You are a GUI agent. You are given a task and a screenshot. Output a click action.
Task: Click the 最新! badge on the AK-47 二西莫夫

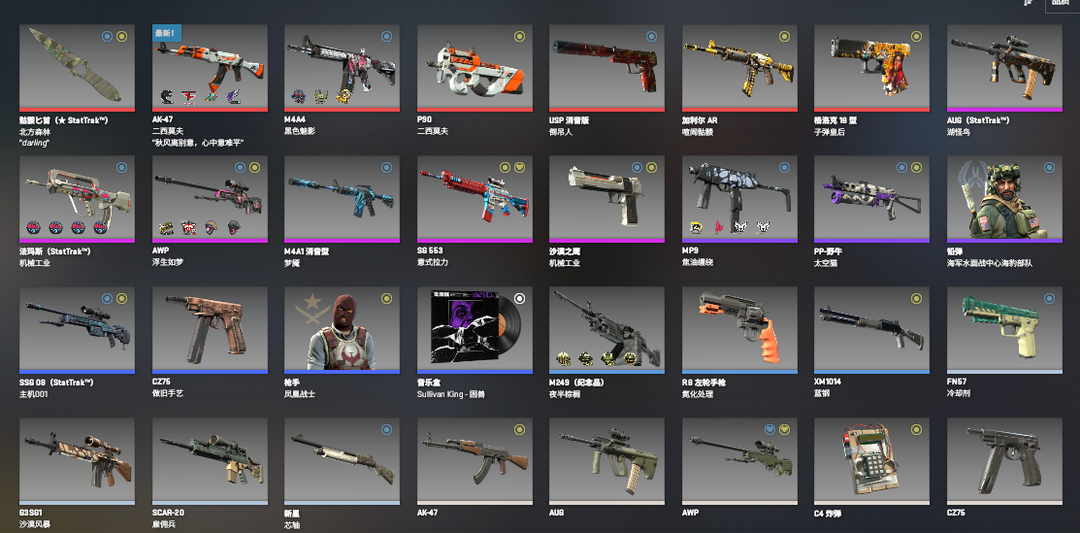click(x=166, y=33)
